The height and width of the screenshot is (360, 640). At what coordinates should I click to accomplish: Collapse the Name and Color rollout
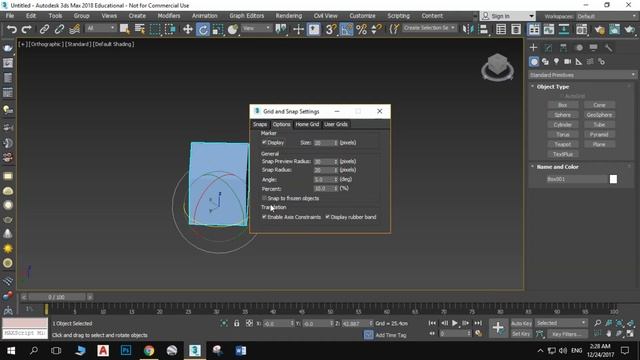click(557, 167)
